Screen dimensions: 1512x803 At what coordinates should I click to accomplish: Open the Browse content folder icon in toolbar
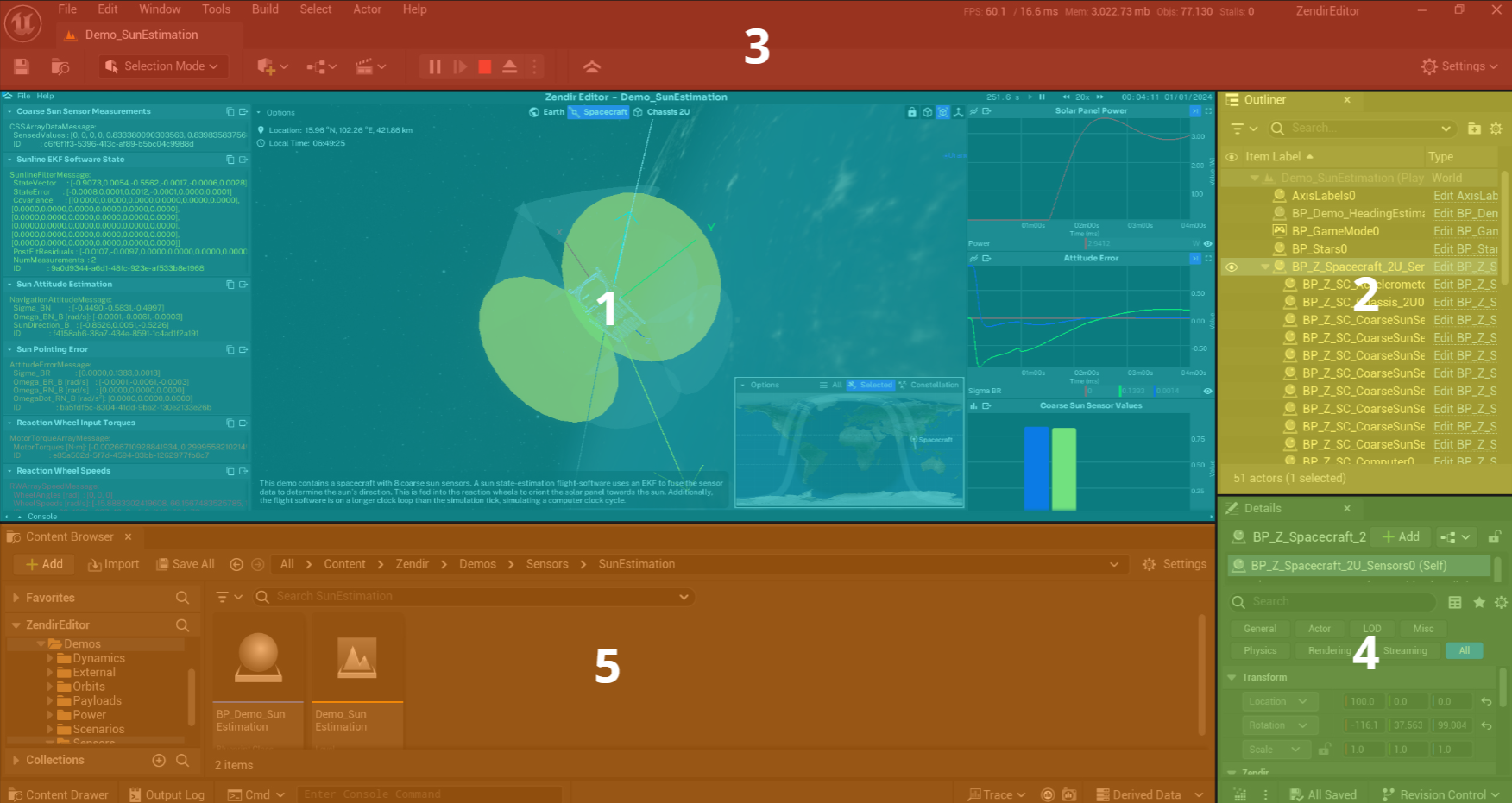click(x=60, y=66)
